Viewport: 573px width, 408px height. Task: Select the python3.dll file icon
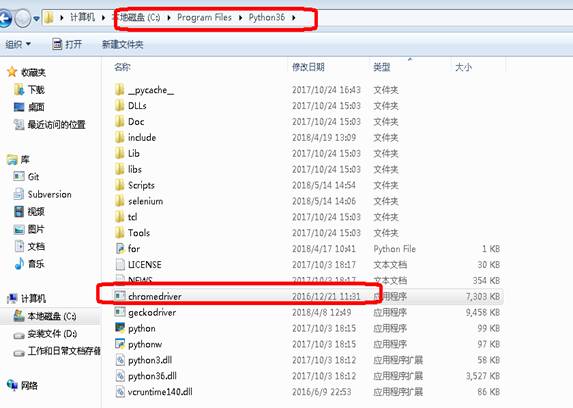click(120, 360)
